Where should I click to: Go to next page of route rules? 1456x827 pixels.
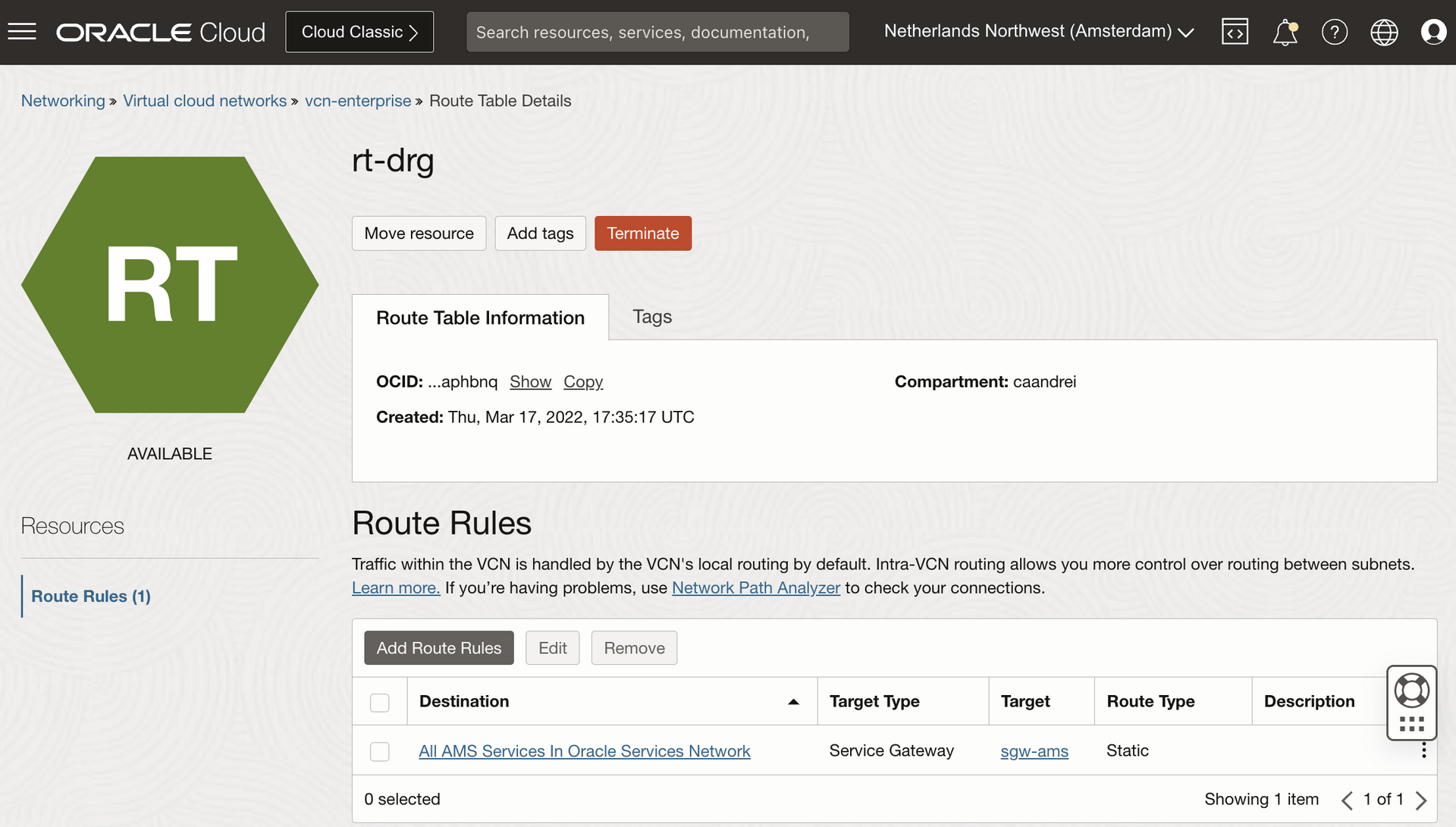click(1421, 800)
